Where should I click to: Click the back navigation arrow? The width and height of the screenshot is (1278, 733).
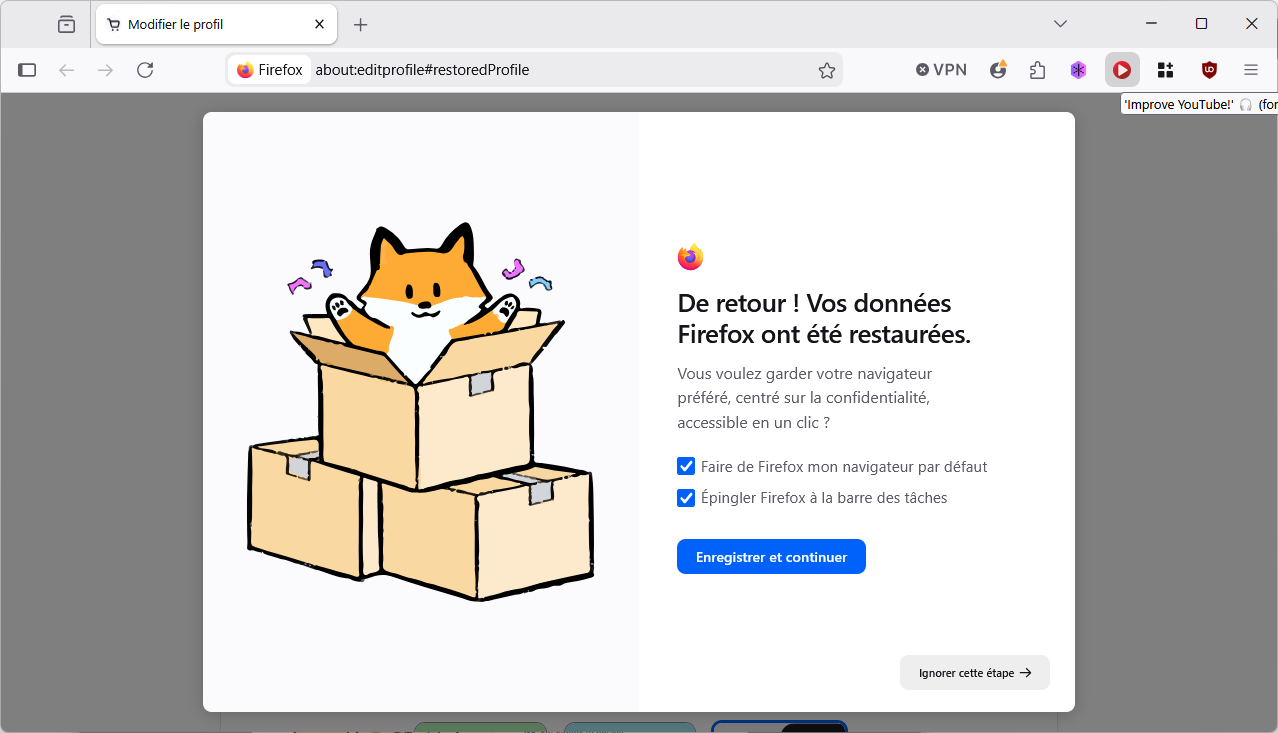point(67,70)
